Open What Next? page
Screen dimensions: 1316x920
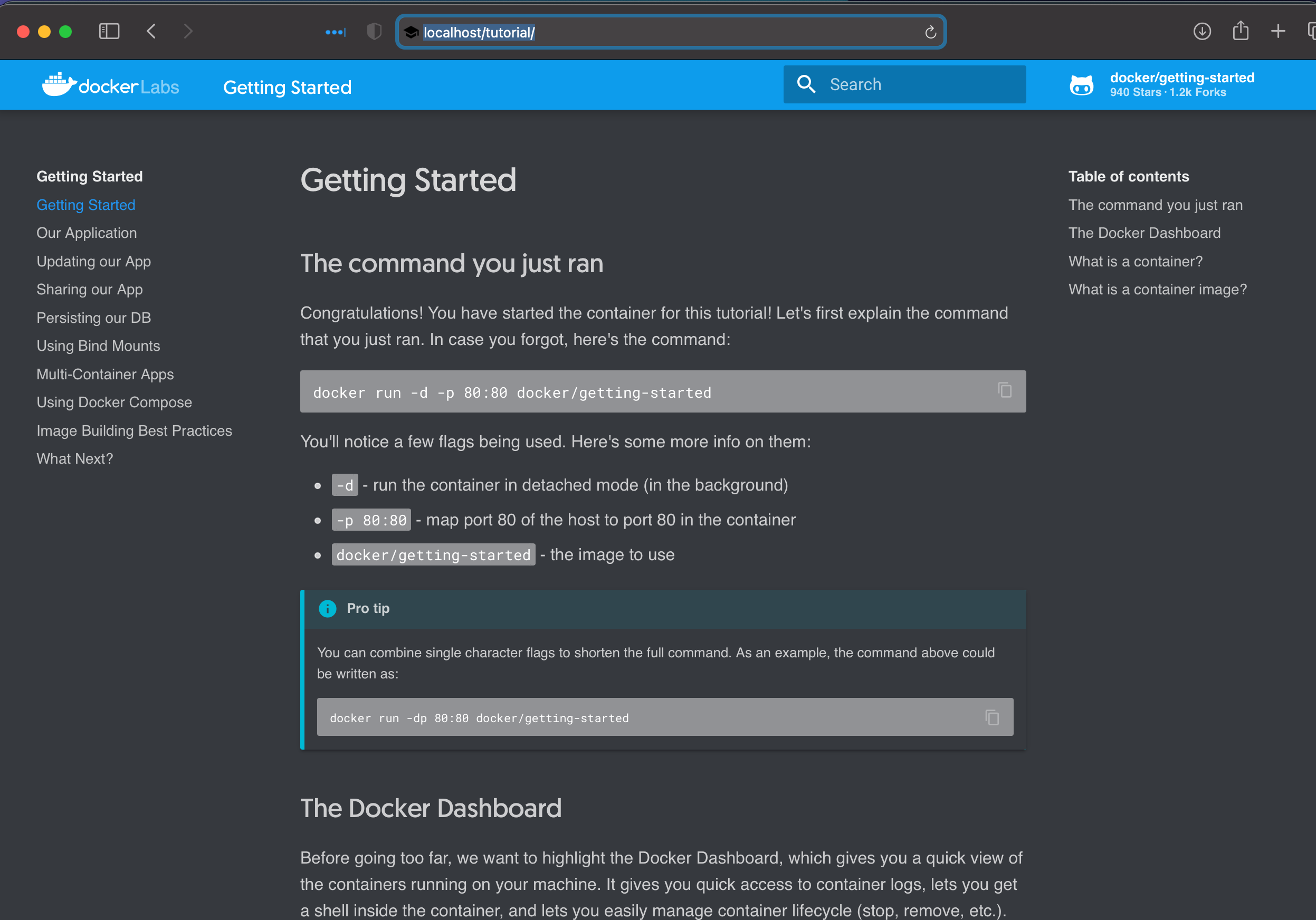(x=74, y=459)
